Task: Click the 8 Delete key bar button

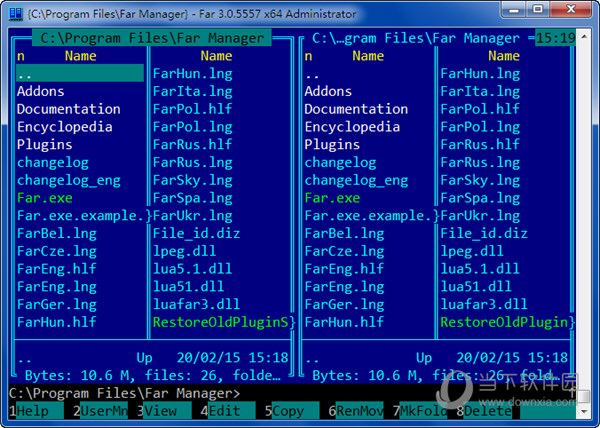Action: (484, 411)
